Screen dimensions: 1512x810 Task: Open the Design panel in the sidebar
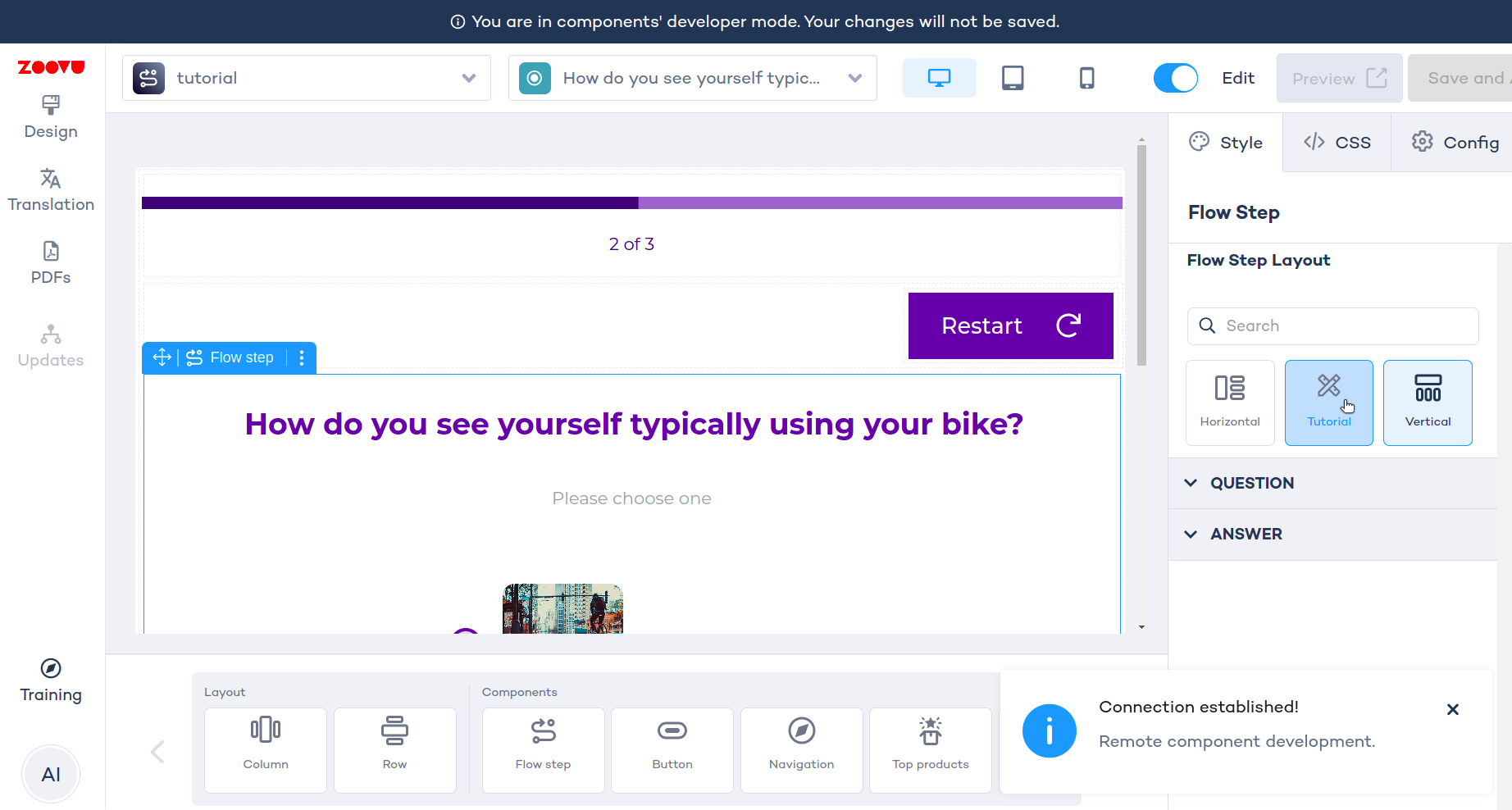tap(51, 117)
